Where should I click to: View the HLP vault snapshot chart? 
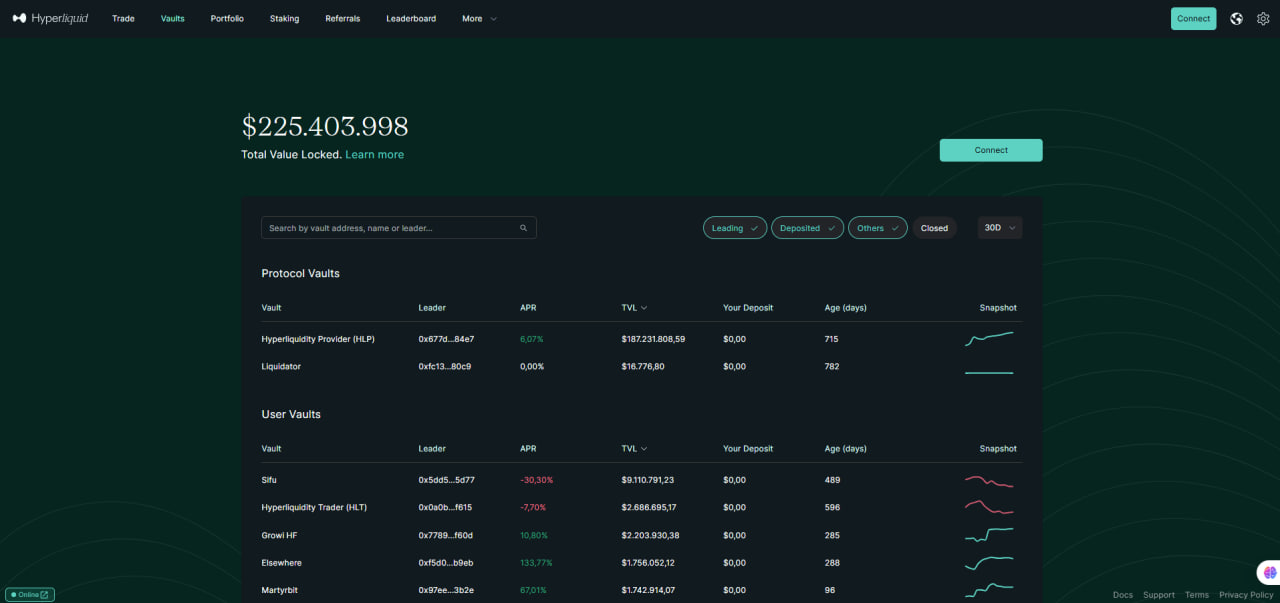tap(989, 339)
